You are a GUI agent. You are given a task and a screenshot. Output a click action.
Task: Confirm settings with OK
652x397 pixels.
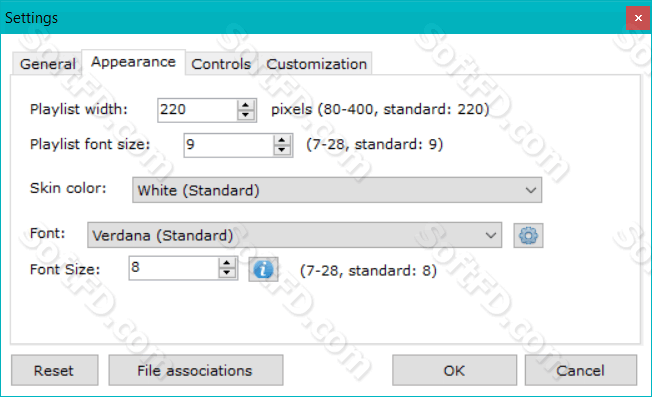[x=454, y=370]
